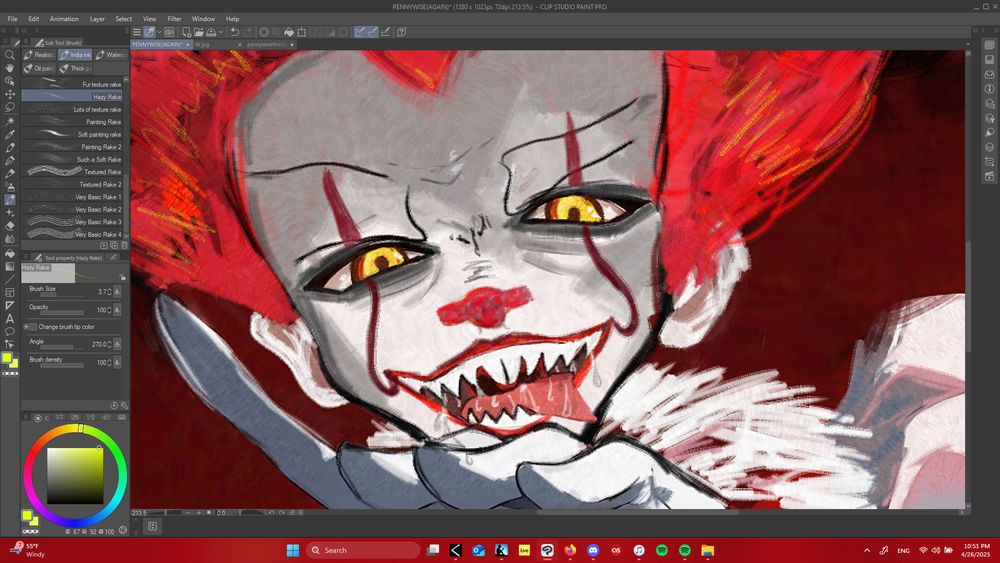This screenshot has height=563, width=1000.
Task: Click the saturation square in color wheel
Action: (75, 476)
